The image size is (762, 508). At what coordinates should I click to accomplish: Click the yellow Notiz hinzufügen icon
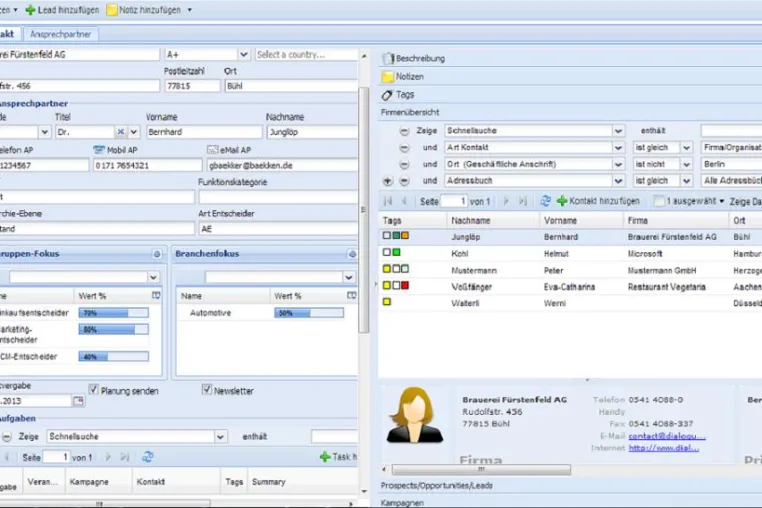coord(112,10)
